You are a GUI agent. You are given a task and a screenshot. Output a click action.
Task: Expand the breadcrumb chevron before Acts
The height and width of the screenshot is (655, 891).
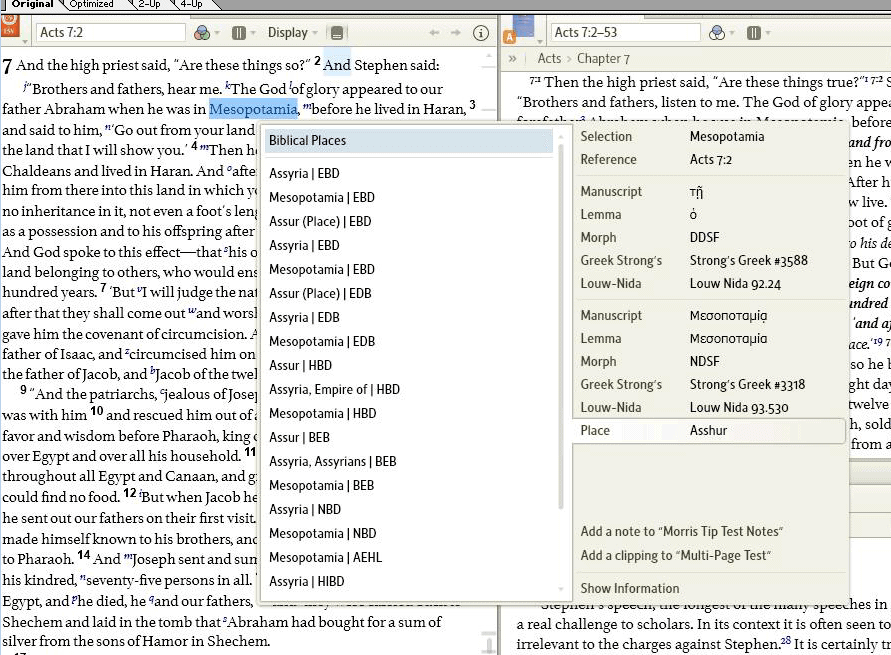[x=513, y=59]
